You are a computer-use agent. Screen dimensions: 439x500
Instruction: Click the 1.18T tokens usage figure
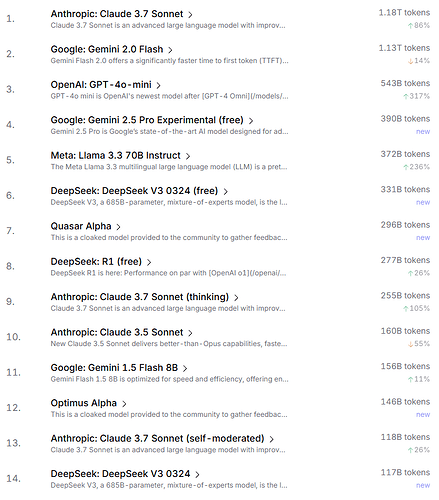click(404, 13)
